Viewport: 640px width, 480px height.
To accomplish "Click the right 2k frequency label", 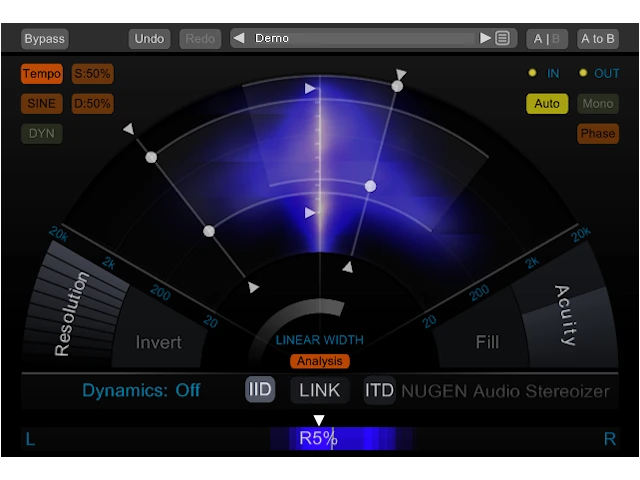I will (532, 262).
